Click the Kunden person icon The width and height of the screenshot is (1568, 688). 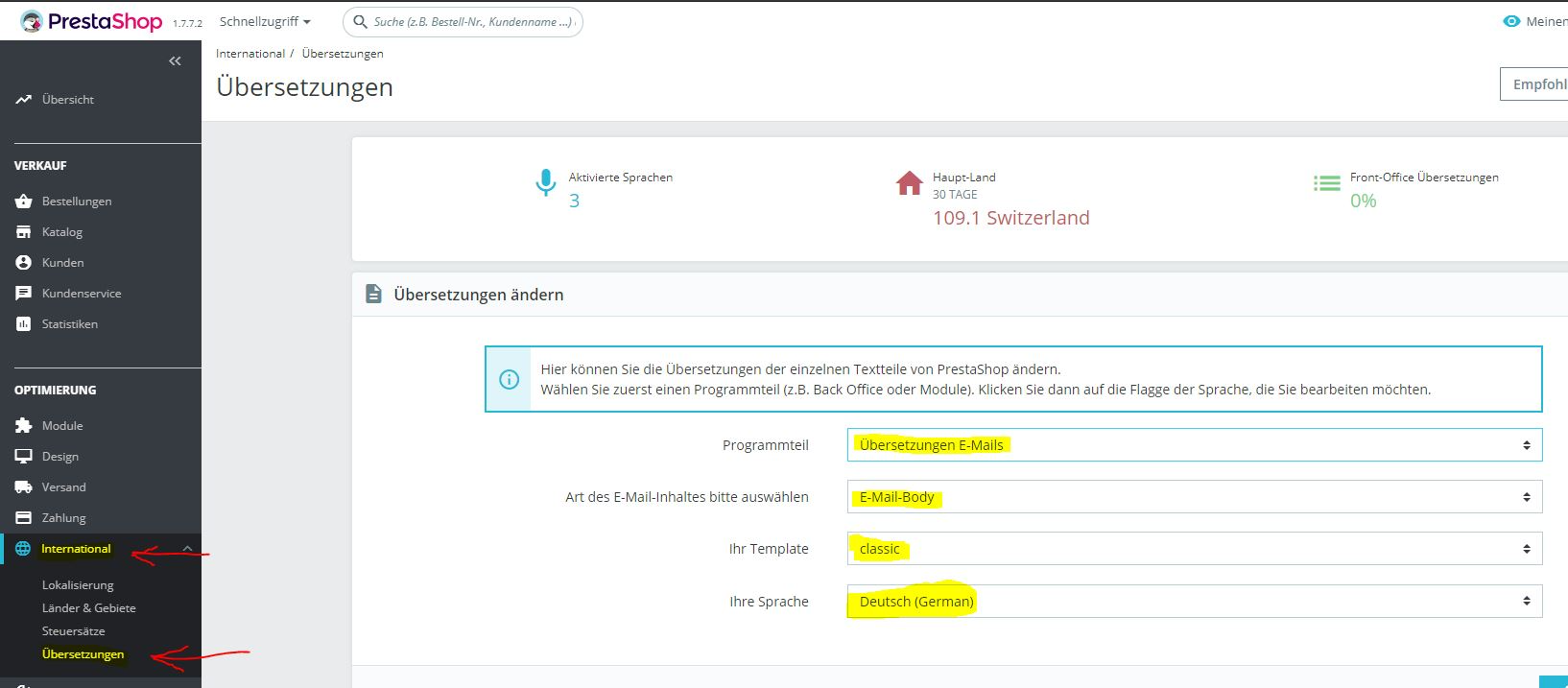point(23,263)
